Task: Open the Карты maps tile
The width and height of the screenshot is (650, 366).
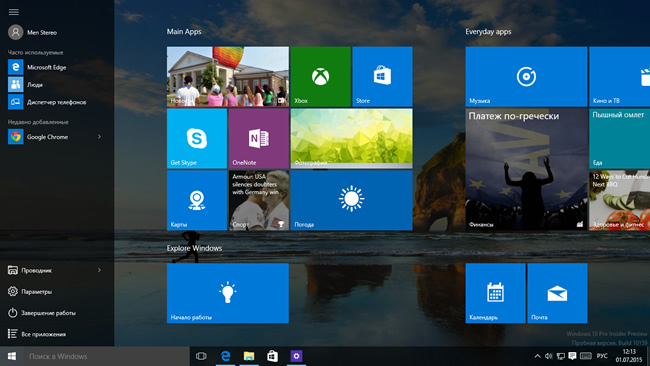Action: click(197, 201)
